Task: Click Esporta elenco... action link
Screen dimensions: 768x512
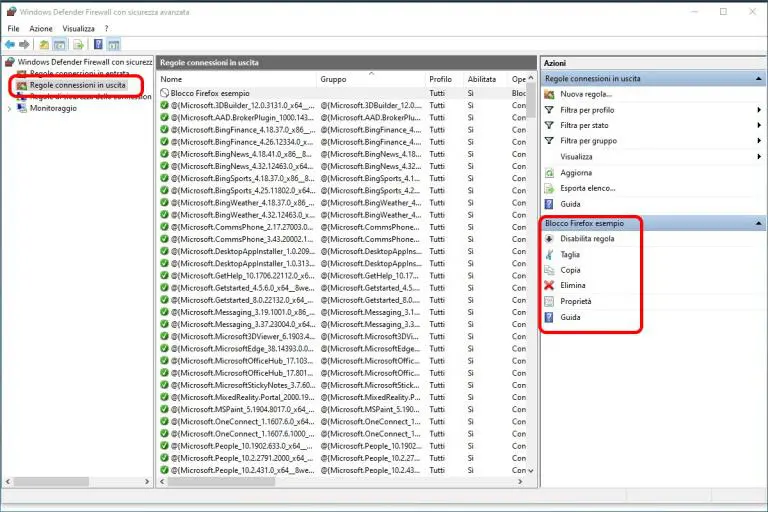Action: pos(588,188)
